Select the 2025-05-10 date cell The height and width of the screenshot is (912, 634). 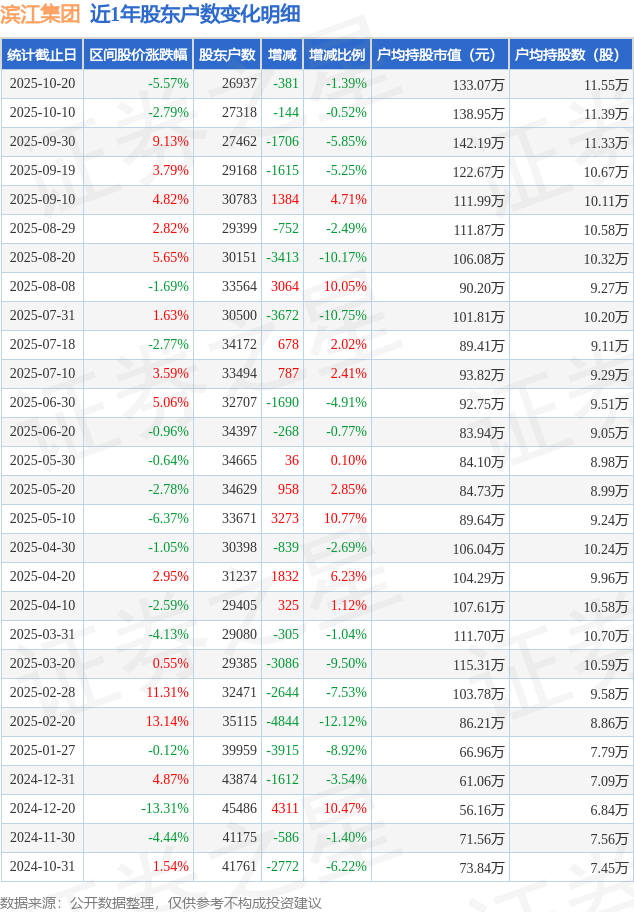[x=42, y=519]
